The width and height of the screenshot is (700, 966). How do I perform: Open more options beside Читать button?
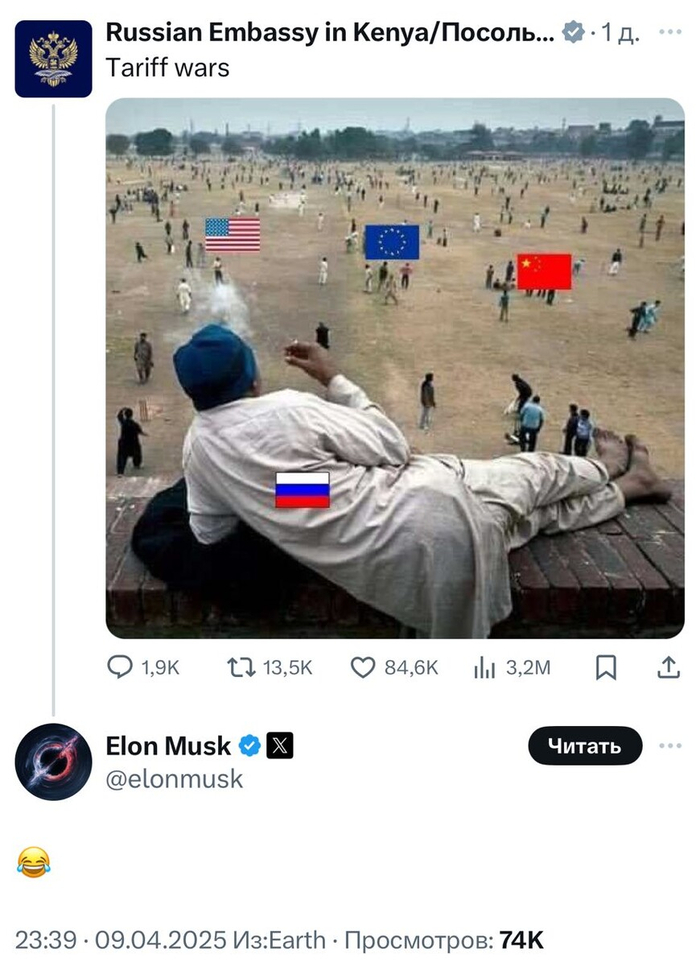click(669, 746)
